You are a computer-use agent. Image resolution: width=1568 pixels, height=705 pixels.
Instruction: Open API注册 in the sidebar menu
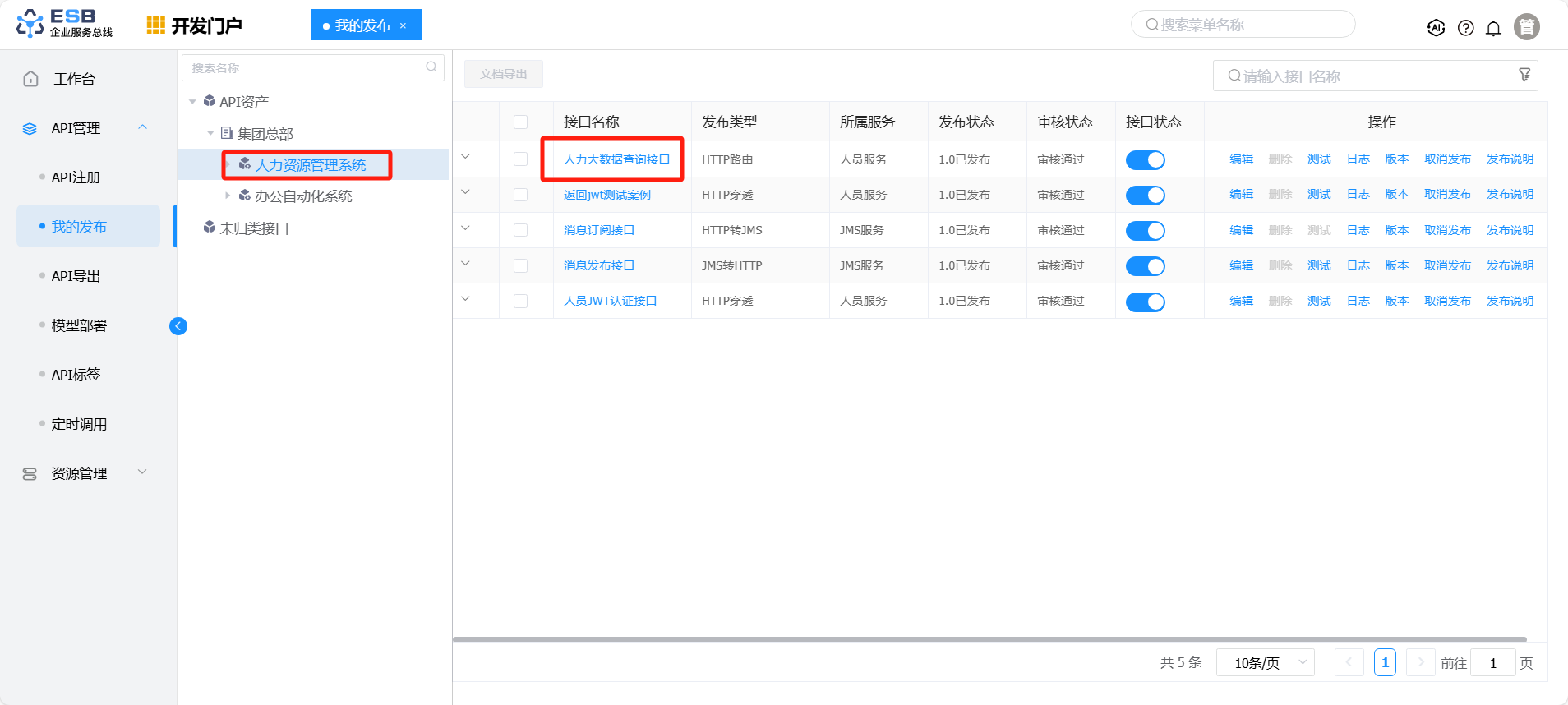[76, 177]
